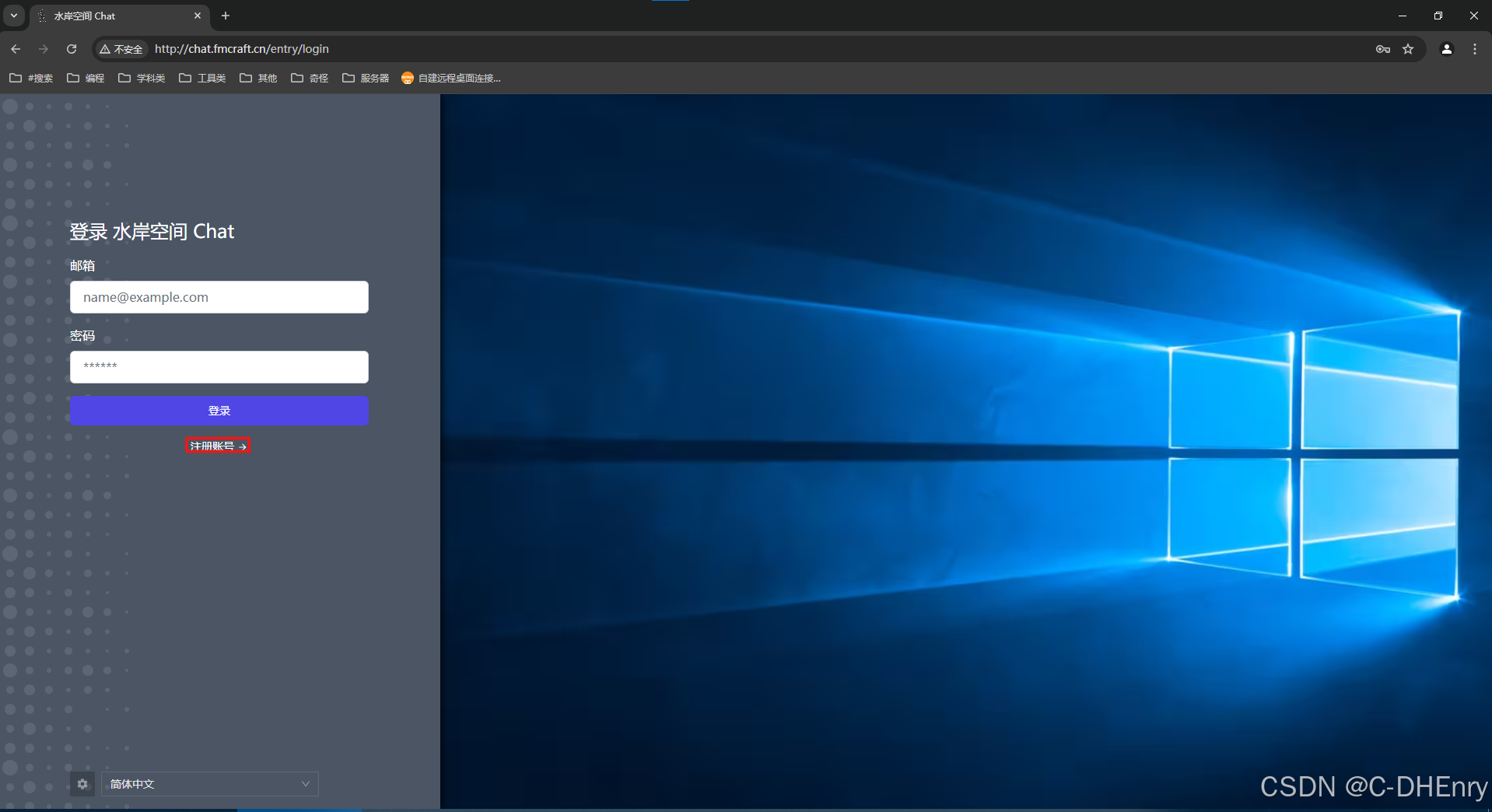Open the 服务器 bookmarks folder
1492x812 pixels.
(366, 78)
